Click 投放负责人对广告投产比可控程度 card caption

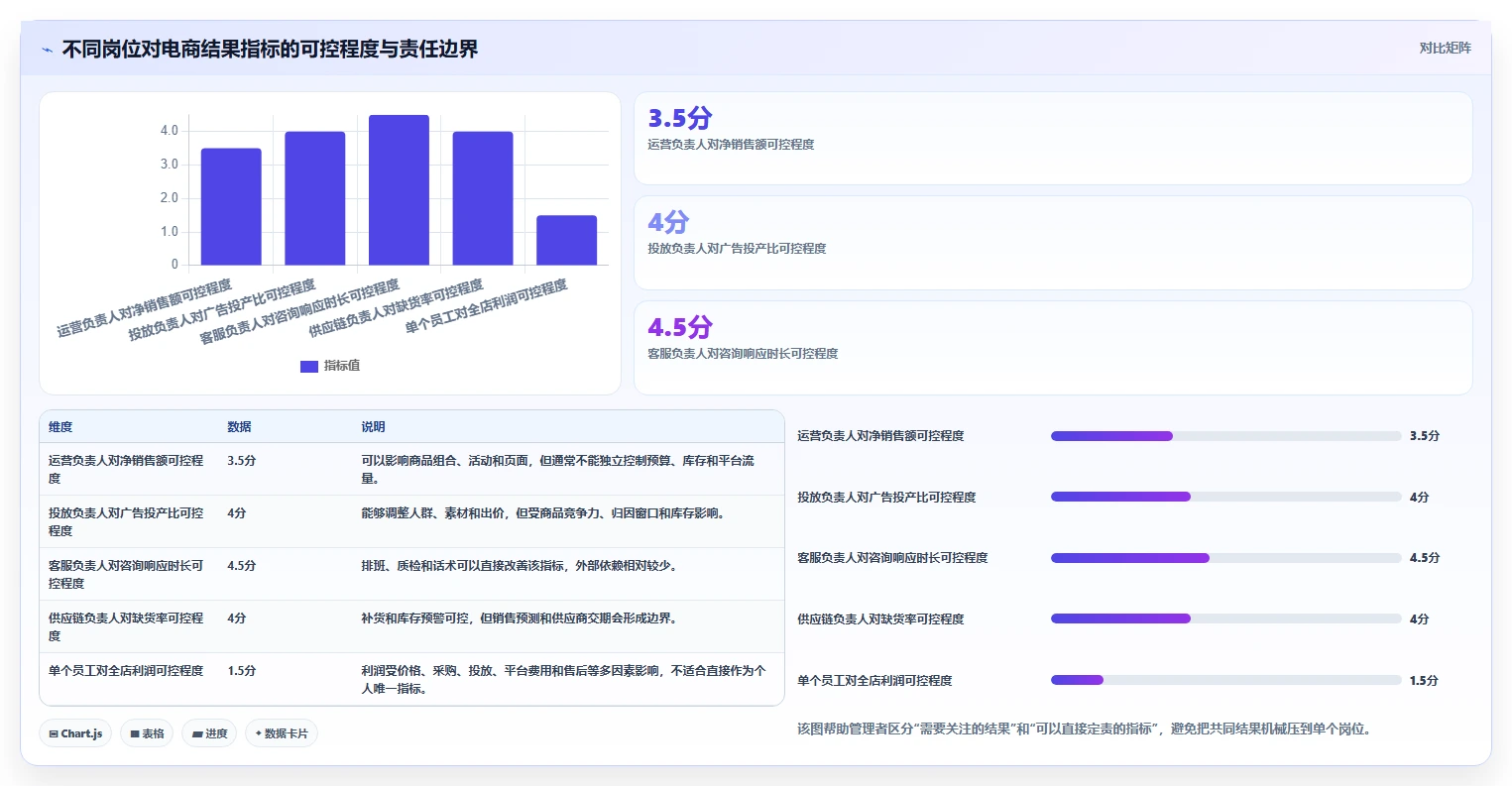pyautogui.click(x=737, y=249)
